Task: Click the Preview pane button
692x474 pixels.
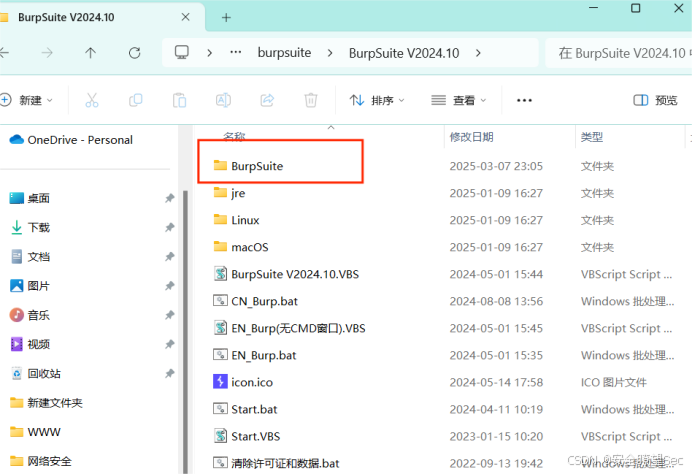Action: (x=655, y=100)
